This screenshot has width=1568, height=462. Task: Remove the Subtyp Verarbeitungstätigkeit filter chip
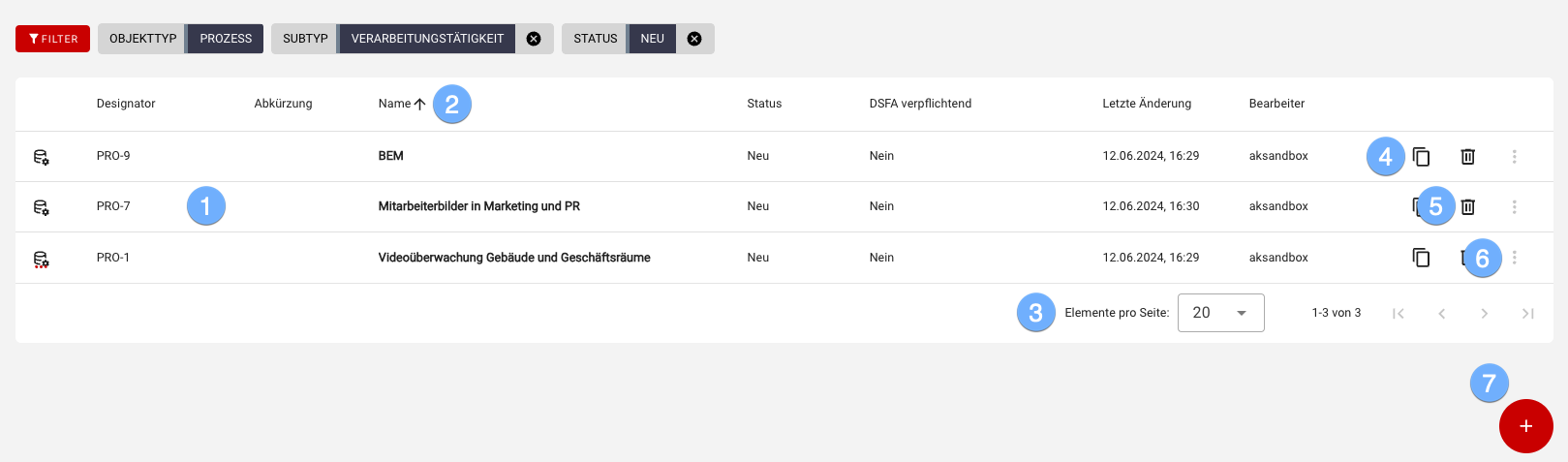(534, 39)
